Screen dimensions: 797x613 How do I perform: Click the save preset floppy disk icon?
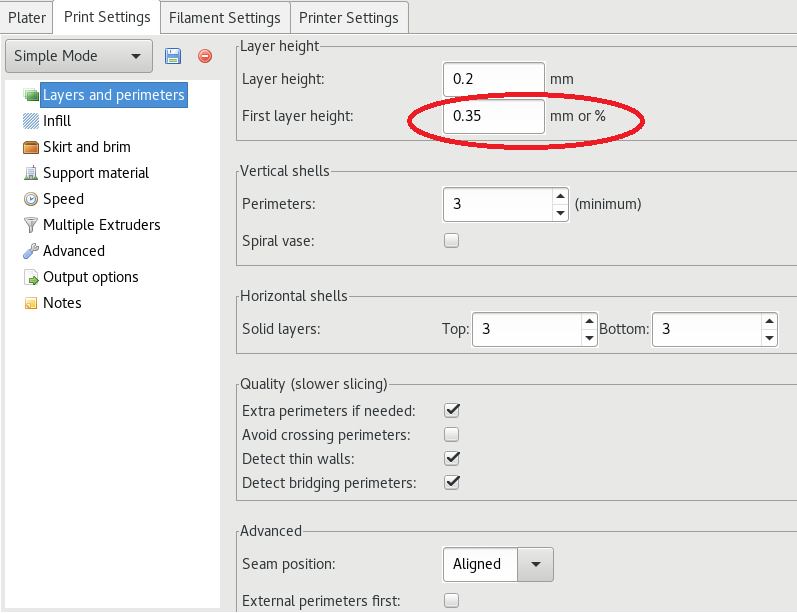click(x=173, y=57)
